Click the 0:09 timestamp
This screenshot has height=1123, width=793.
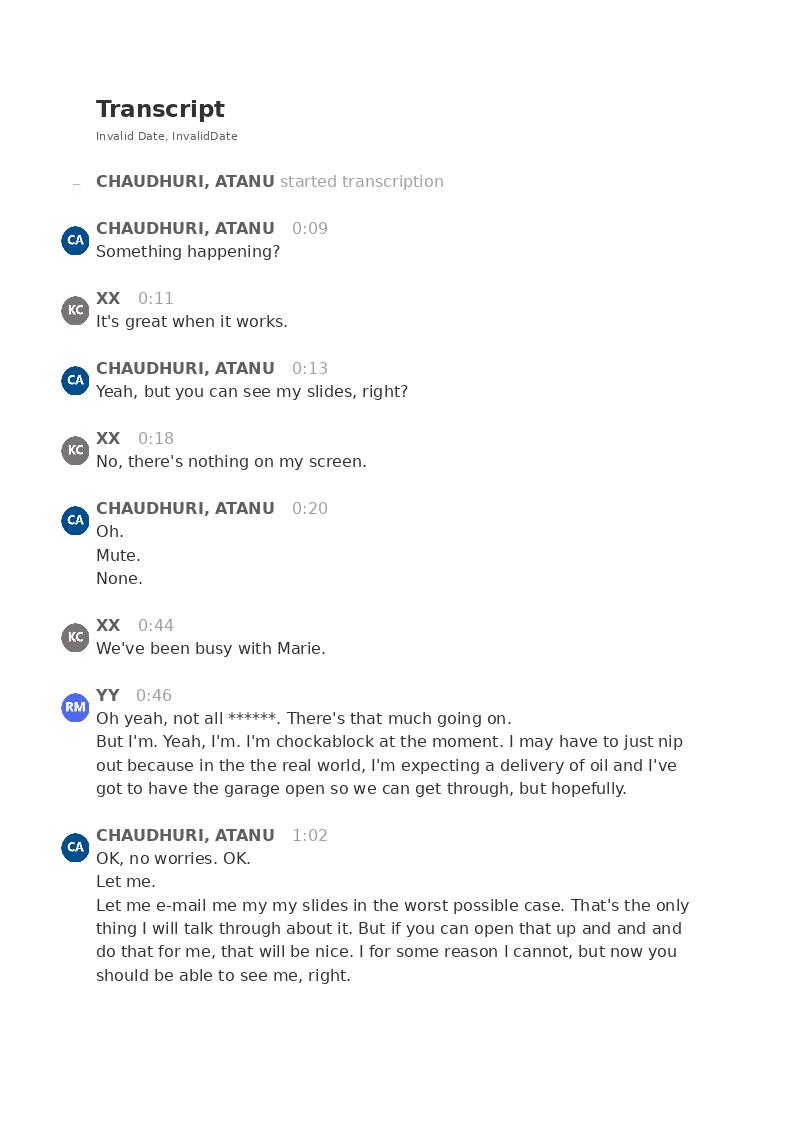tap(309, 228)
